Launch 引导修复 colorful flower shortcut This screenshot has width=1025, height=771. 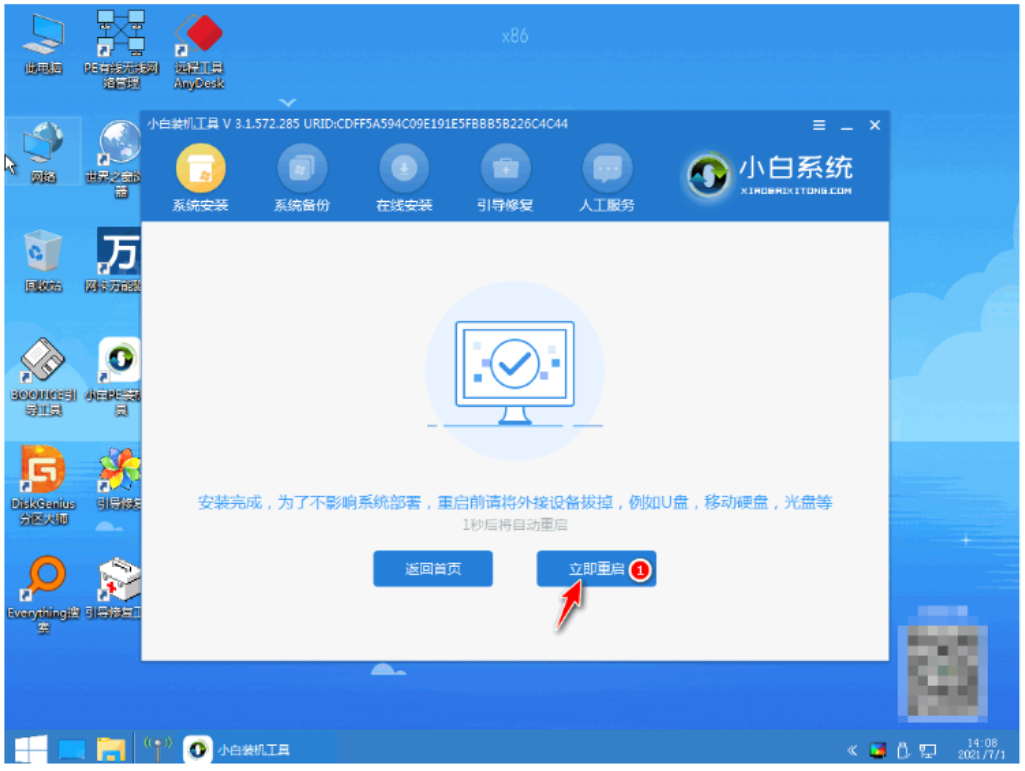[x=118, y=479]
